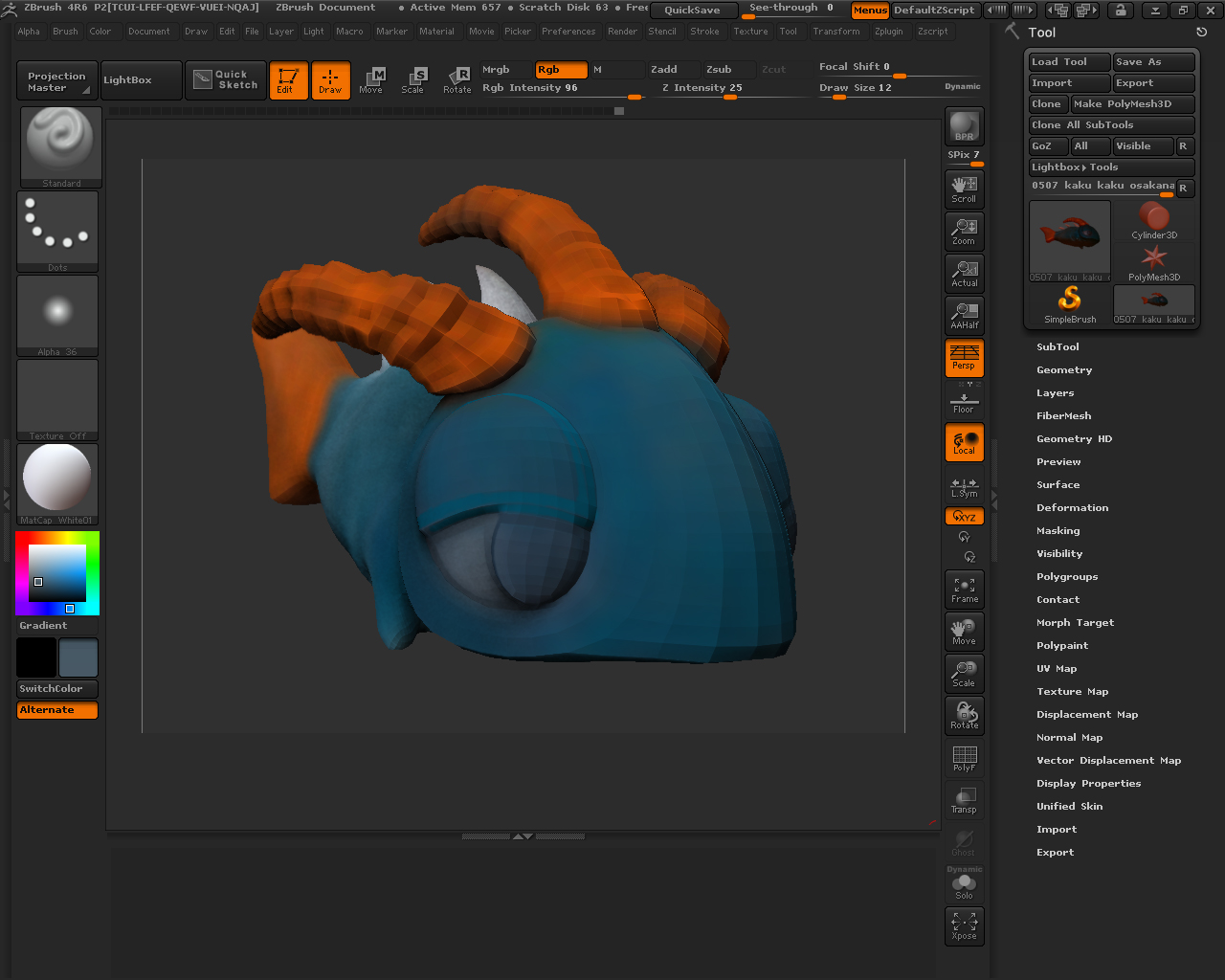Screen dimensions: 1225x980
Task: Open the Preferences menu
Action: coord(568,32)
